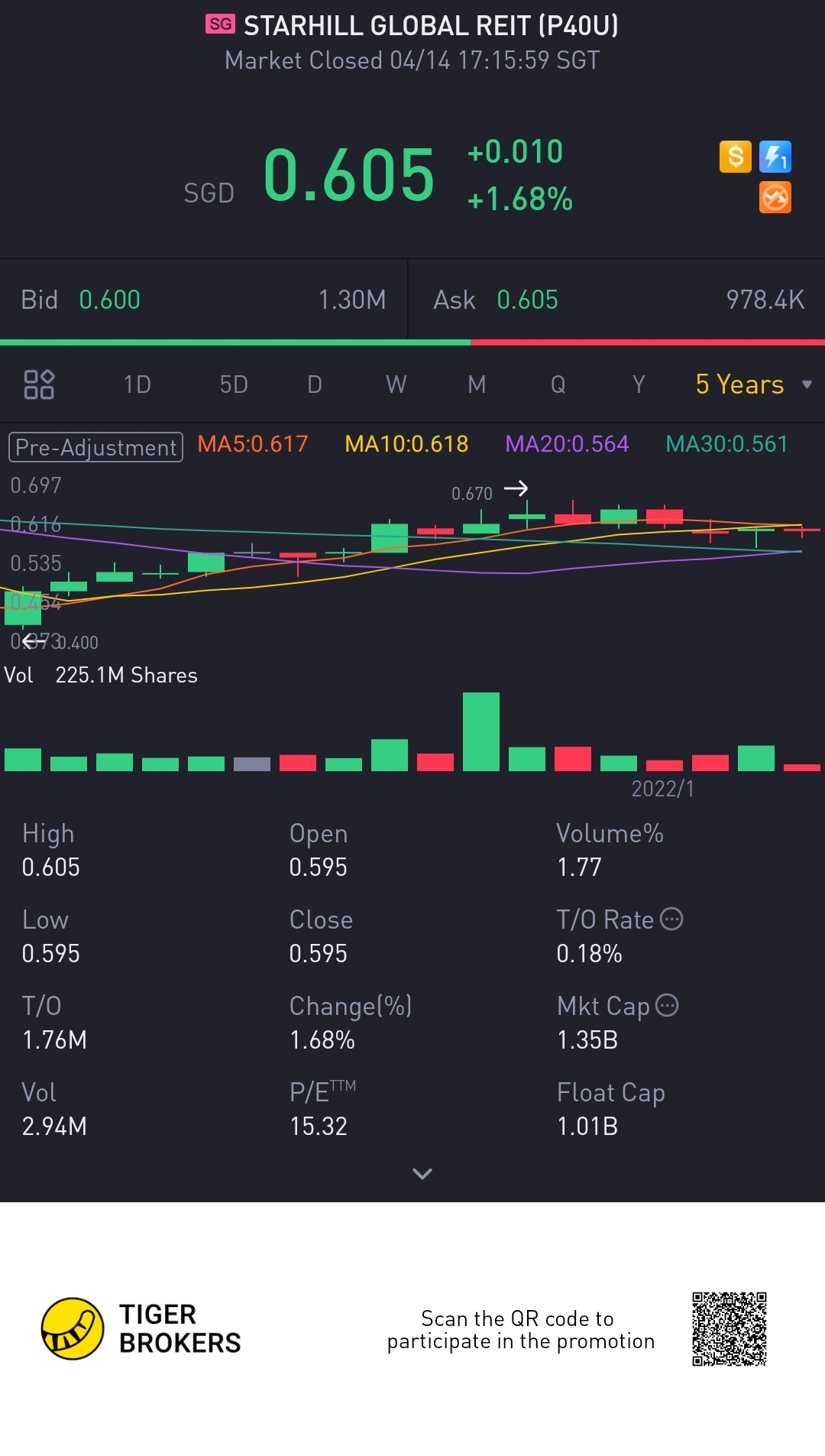Select the M monthly chart tab
This screenshot has height=1456, width=825.
coord(477,384)
